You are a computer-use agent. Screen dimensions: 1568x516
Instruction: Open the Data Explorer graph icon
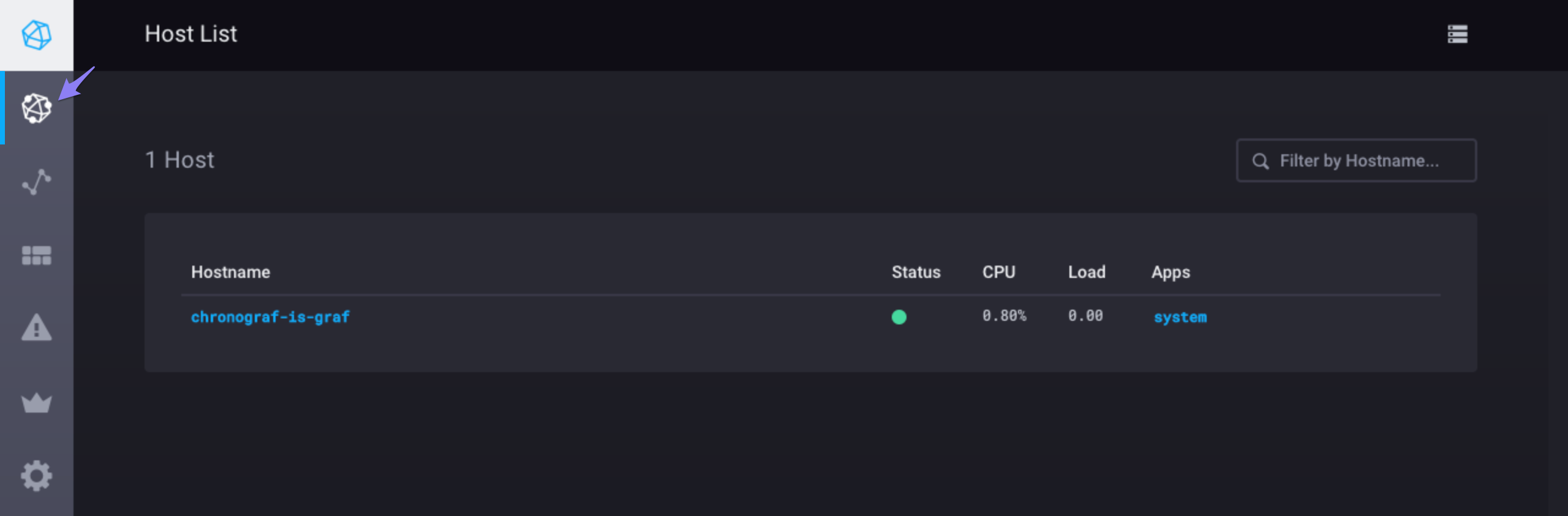click(x=36, y=182)
